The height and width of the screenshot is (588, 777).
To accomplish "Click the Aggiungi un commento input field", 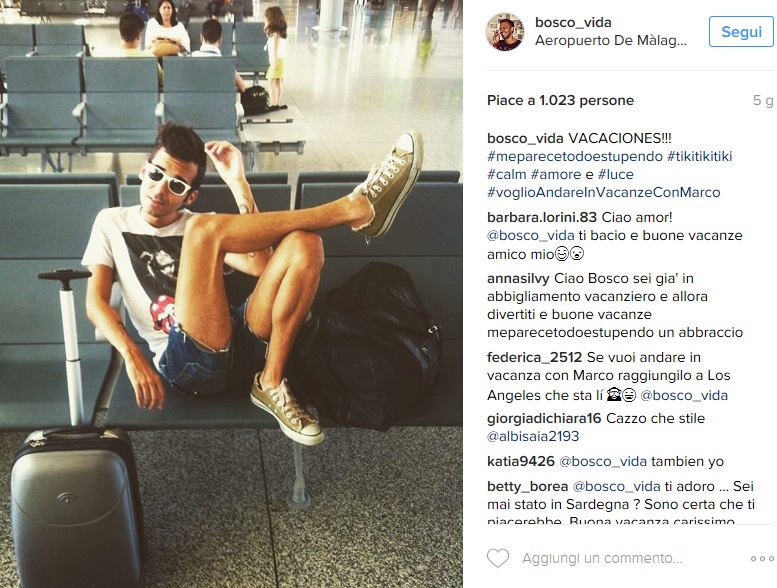I will pos(602,558).
